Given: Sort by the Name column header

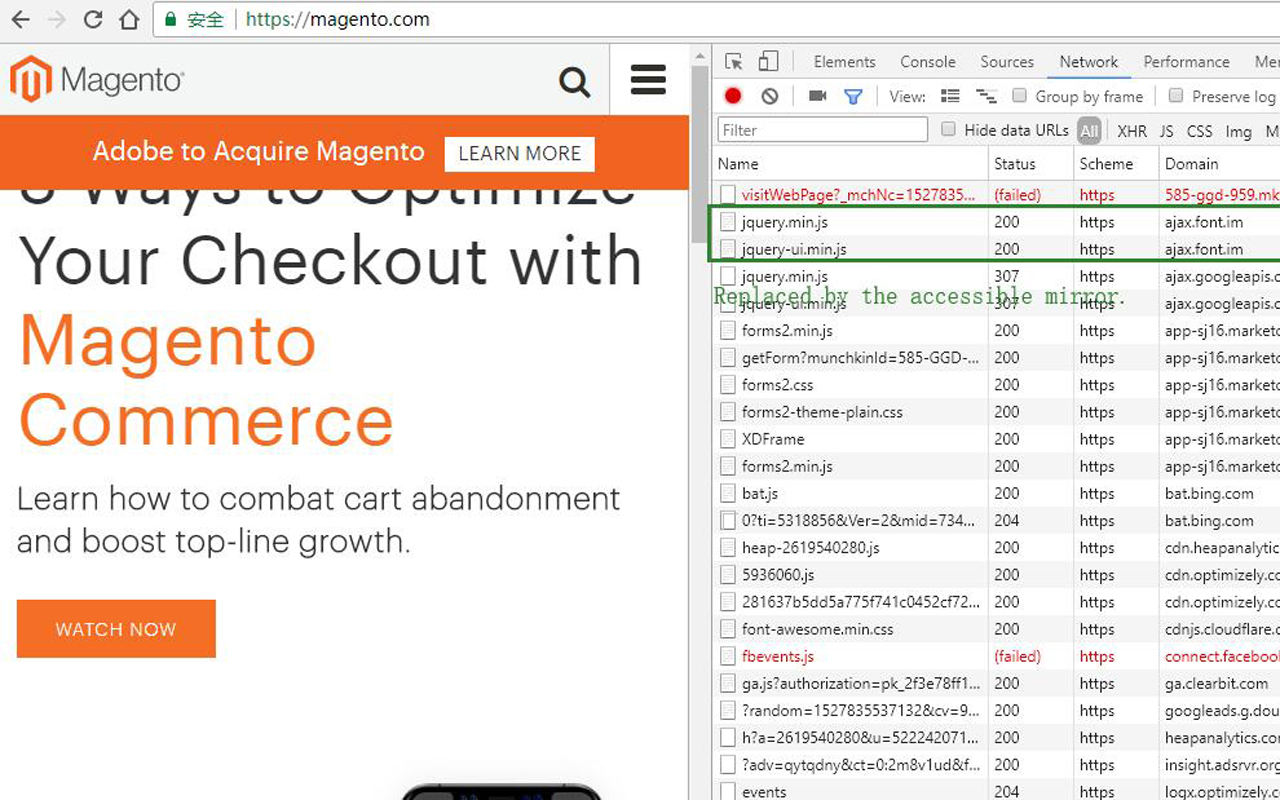Looking at the screenshot, I should click(851, 164).
